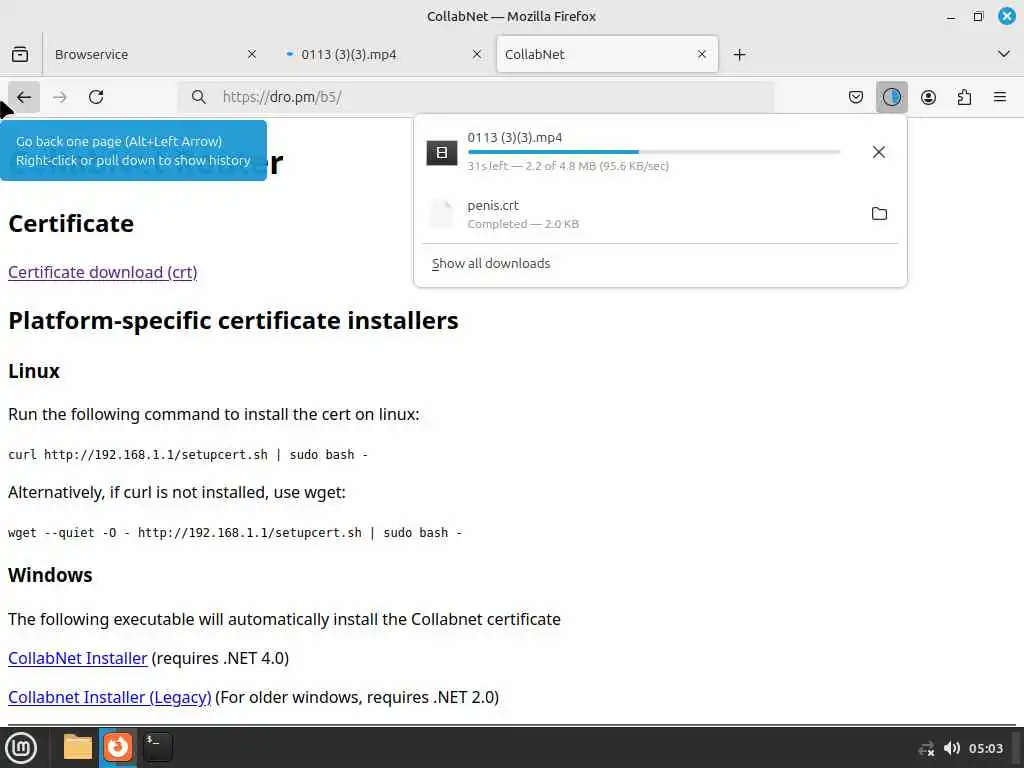Image resolution: width=1024 pixels, height=768 pixels.
Task: Switch to the 0113 (3)(3).mp4 tab
Action: 385,54
